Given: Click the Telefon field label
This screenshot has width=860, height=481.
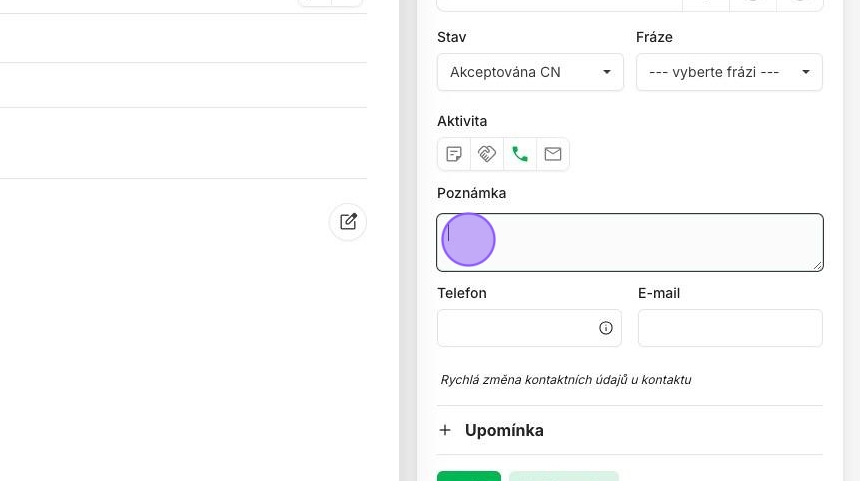Looking at the screenshot, I should 462,293.
